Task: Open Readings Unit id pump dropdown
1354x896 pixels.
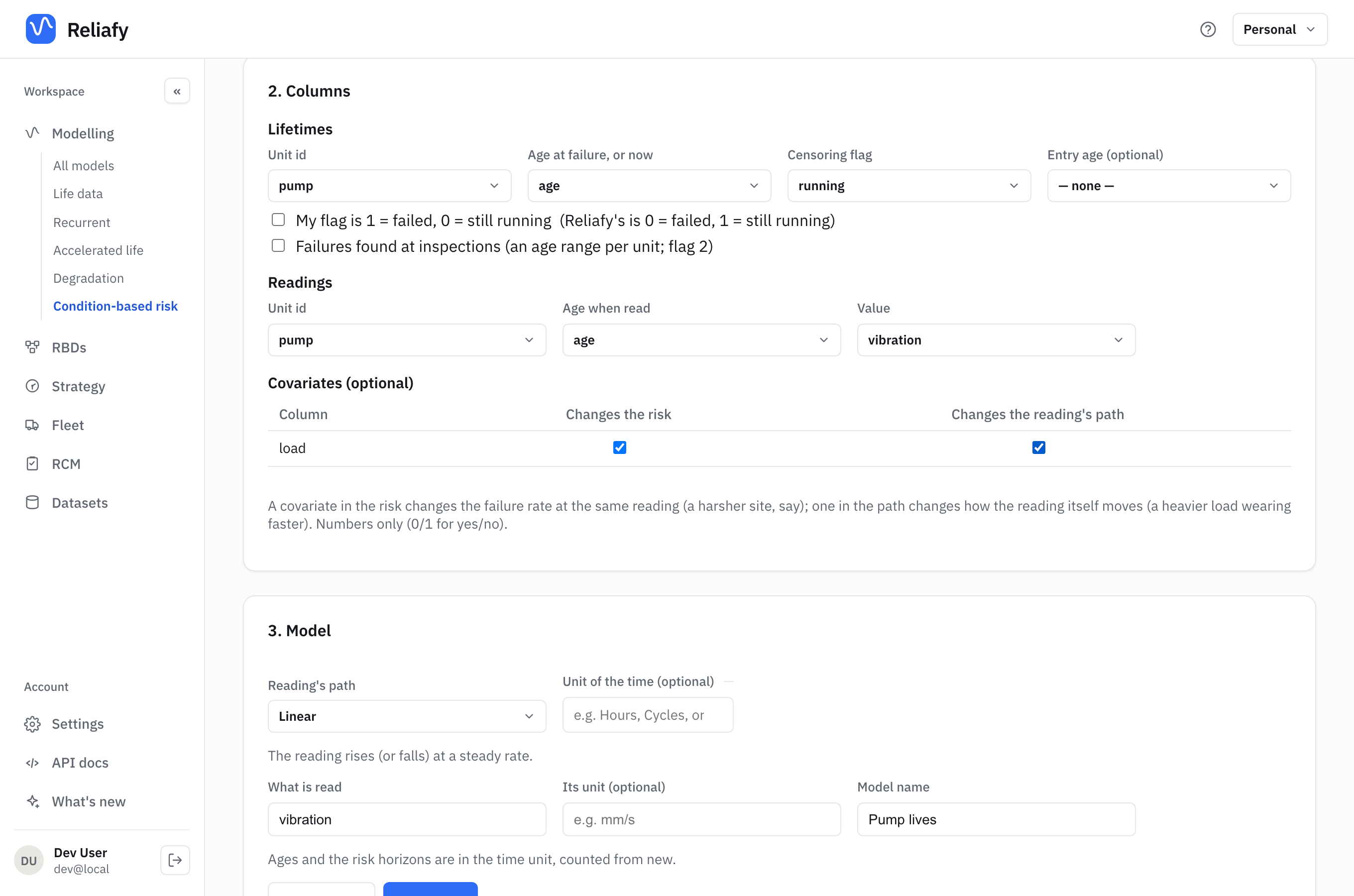Action: [x=407, y=340]
